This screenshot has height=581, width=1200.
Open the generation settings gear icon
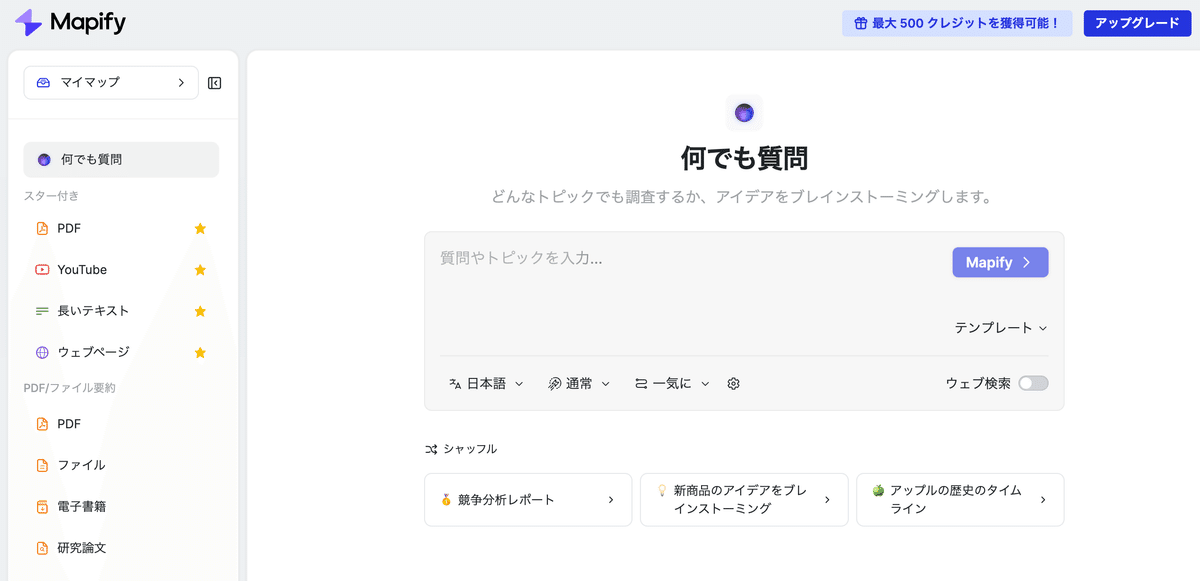(x=733, y=383)
